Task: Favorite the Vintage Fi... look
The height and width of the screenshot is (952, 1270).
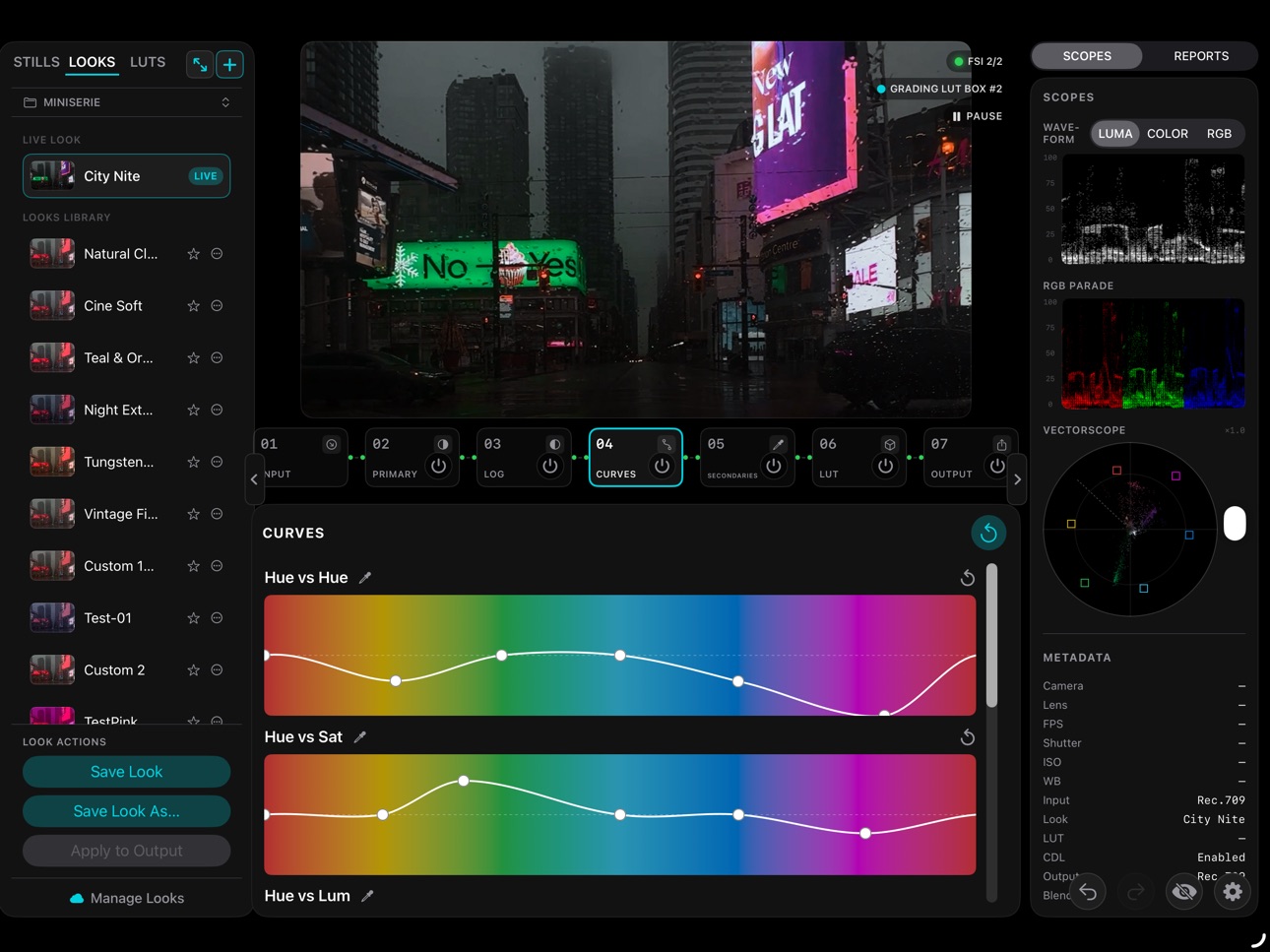Action: pos(193,514)
